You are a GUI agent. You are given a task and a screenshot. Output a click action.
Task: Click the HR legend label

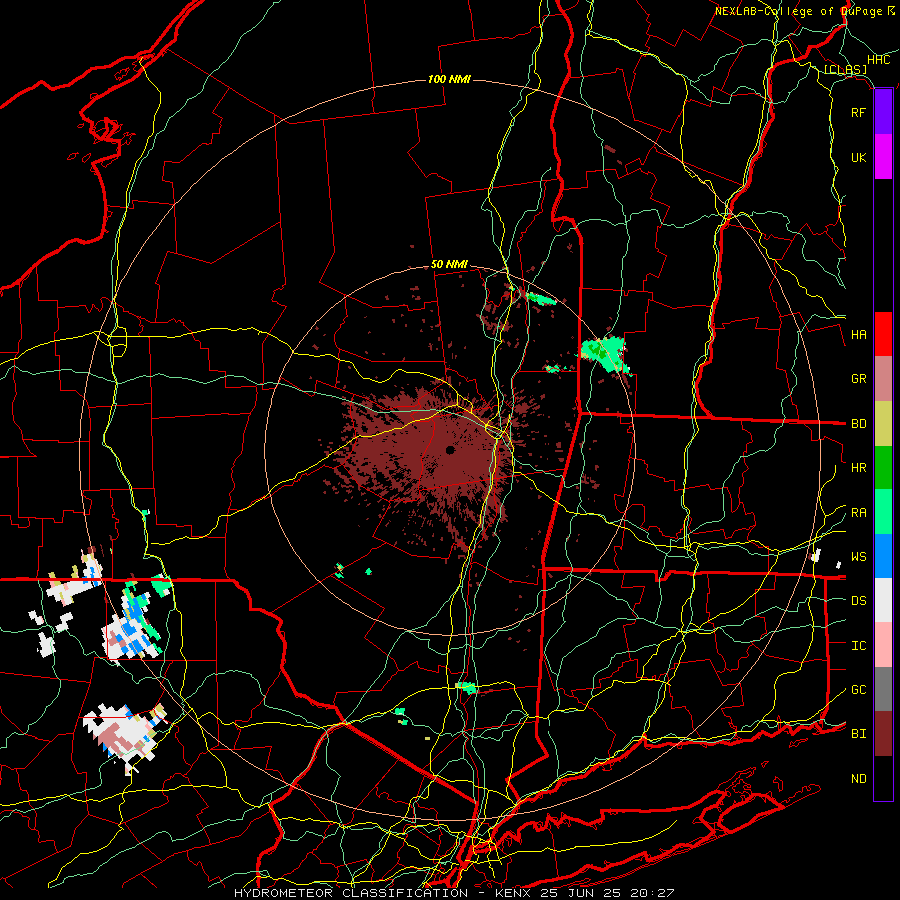(858, 468)
